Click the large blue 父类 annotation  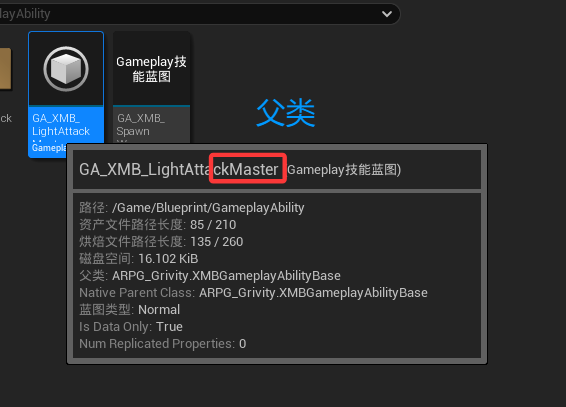[x=286, y=113]
